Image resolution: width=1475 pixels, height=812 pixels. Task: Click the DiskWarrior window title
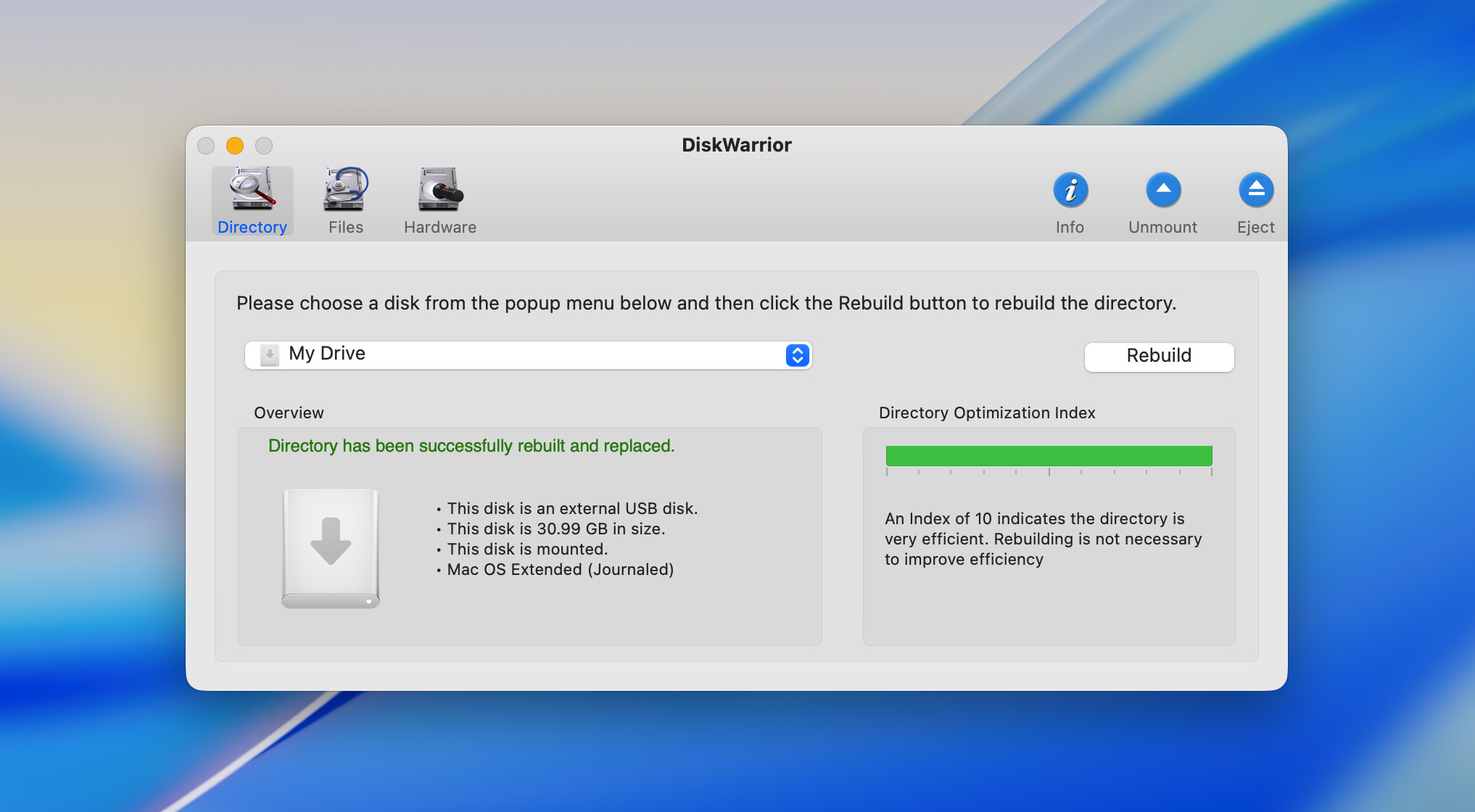pos(737,145)
